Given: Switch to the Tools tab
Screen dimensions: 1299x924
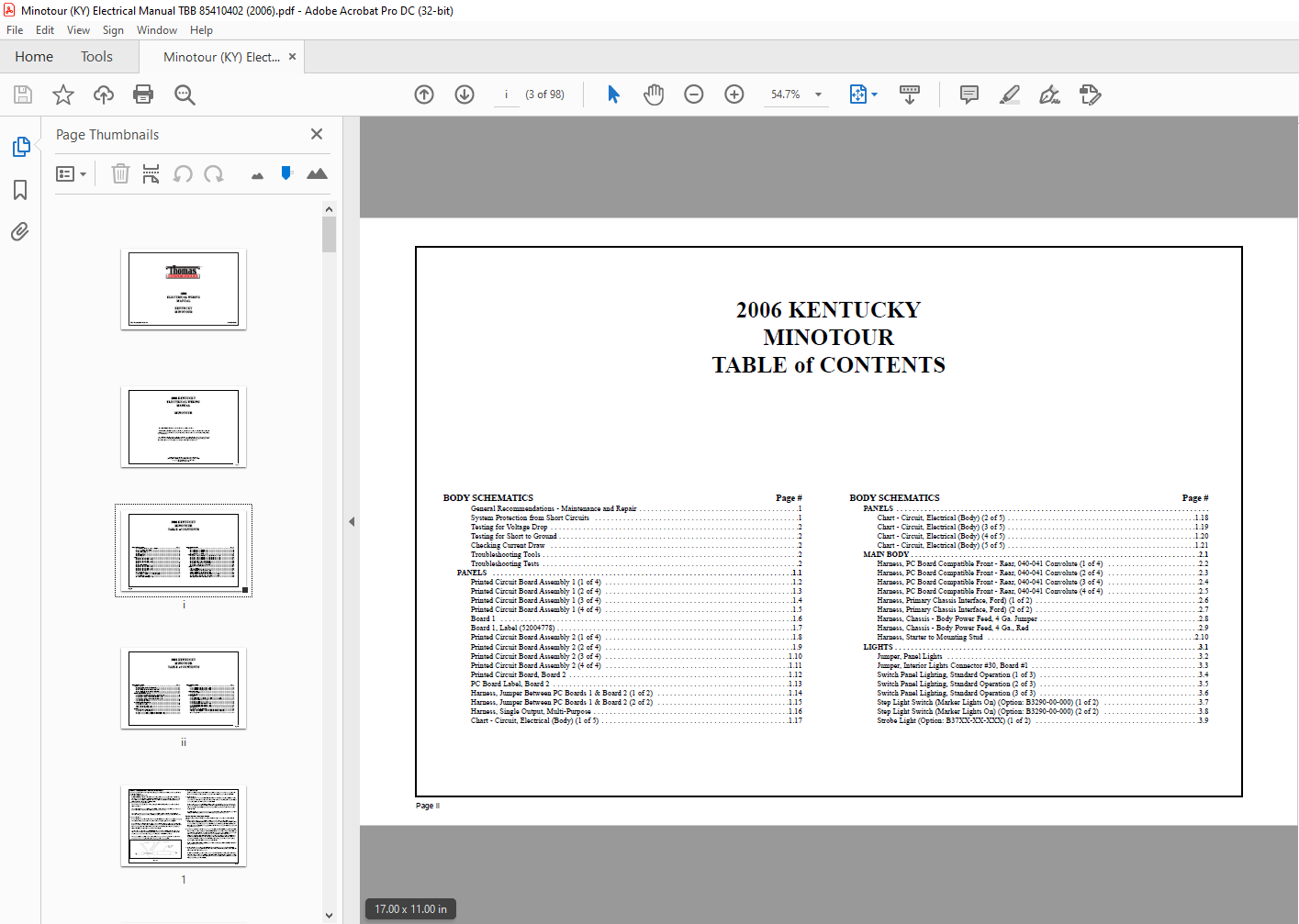Looking at the screenshot, I should click(96, 57).
